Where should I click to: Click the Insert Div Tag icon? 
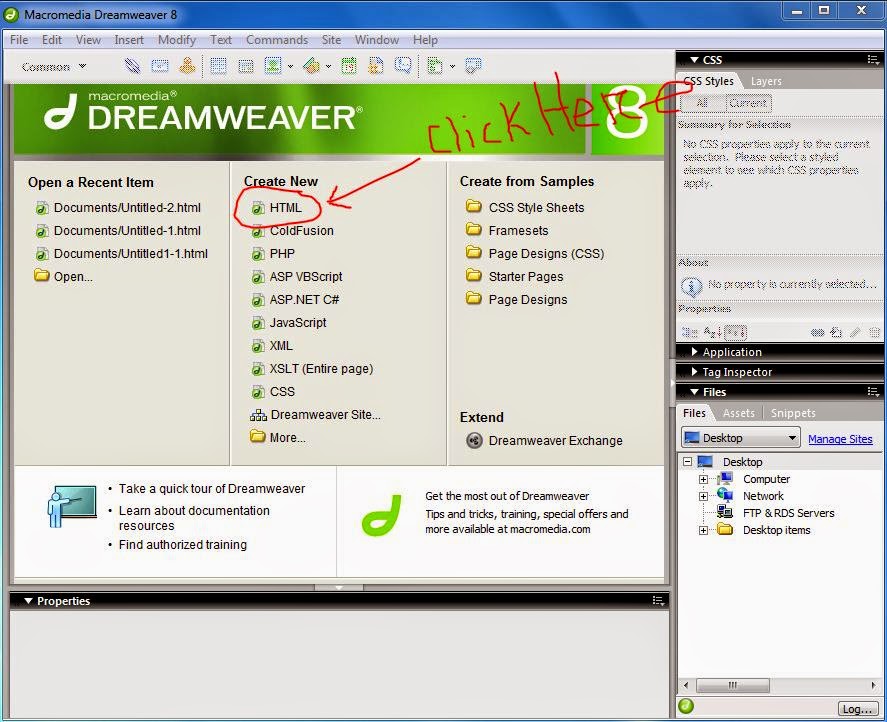click(246, 67)
